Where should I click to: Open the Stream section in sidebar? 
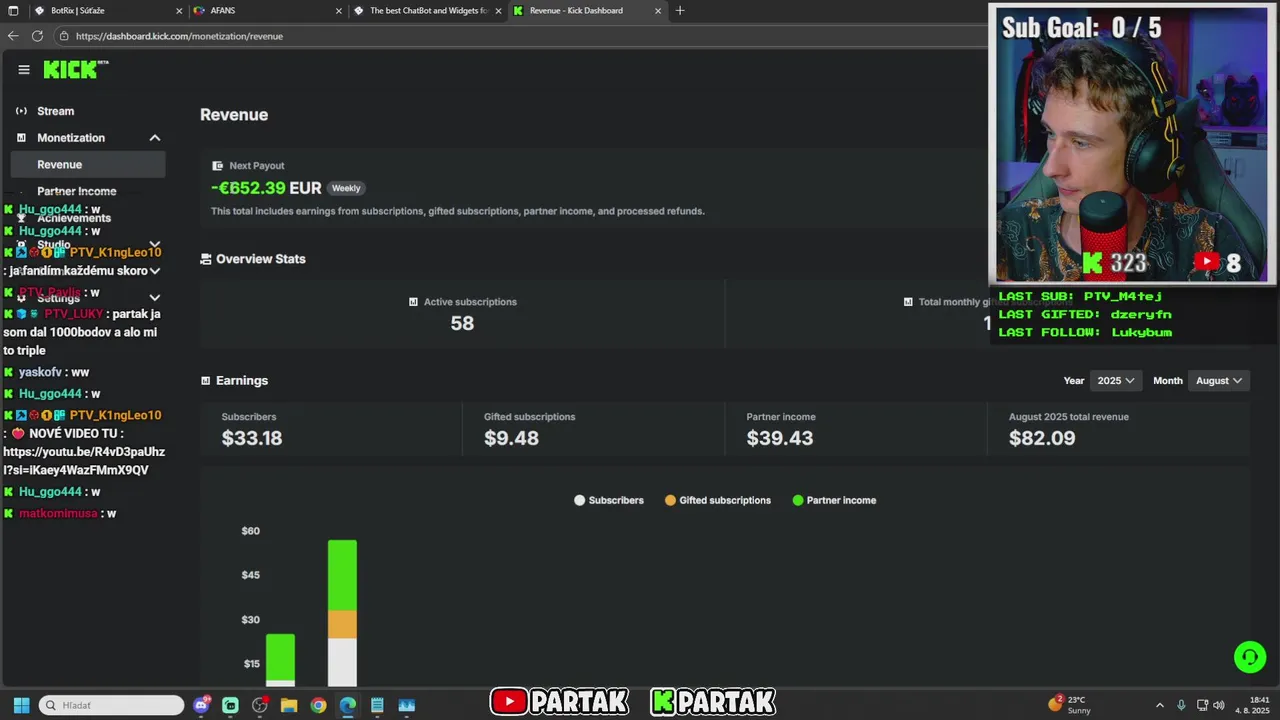(x=56, y=111)
